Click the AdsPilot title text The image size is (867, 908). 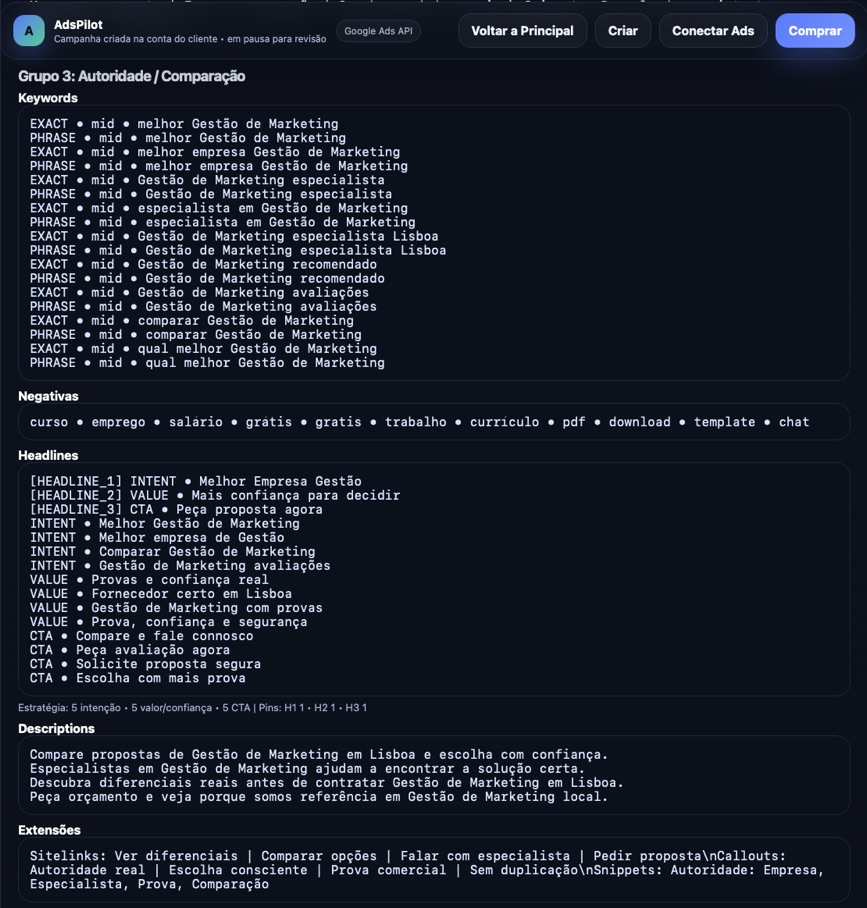pos(78,25)
